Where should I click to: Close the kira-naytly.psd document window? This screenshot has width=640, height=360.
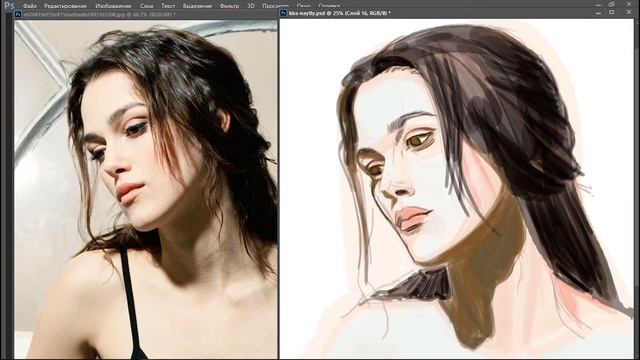click(629, 13)
